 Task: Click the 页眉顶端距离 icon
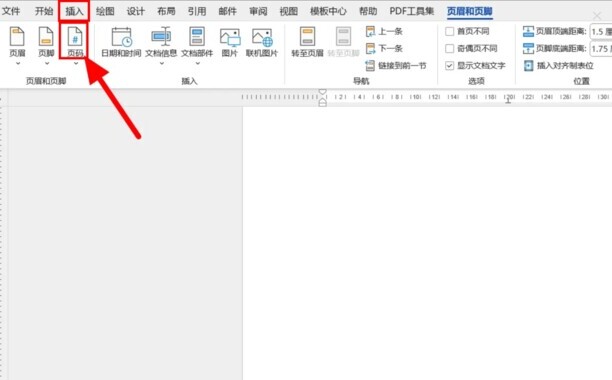[x=528, y=31]
